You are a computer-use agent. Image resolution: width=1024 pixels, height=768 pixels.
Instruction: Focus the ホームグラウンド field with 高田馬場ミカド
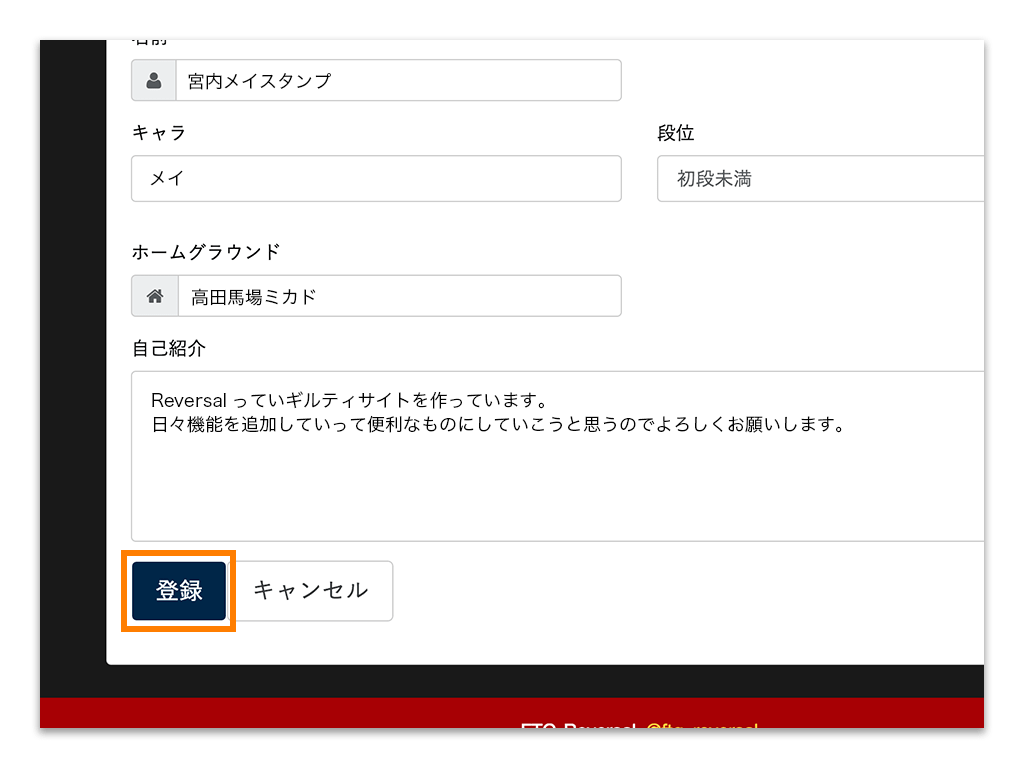pos(400,296)
